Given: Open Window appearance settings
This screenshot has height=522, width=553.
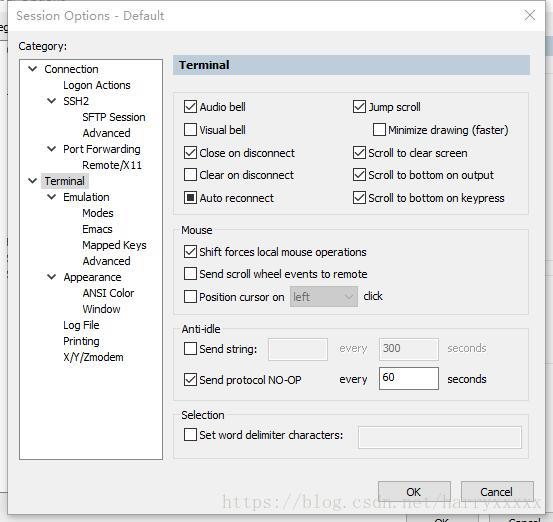Looking at the screenshot, I should [101, 309].
